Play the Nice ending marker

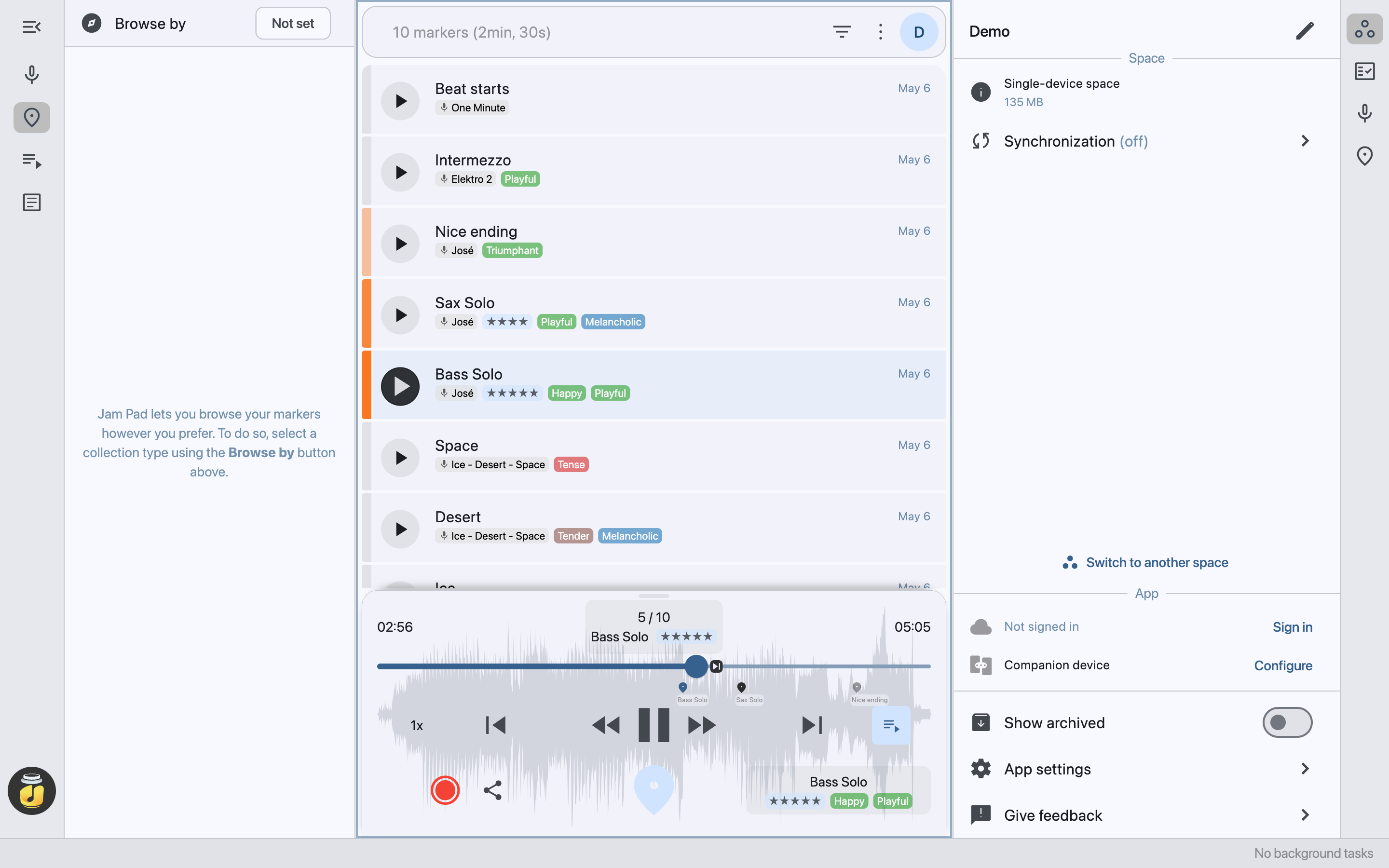(400, 244)
